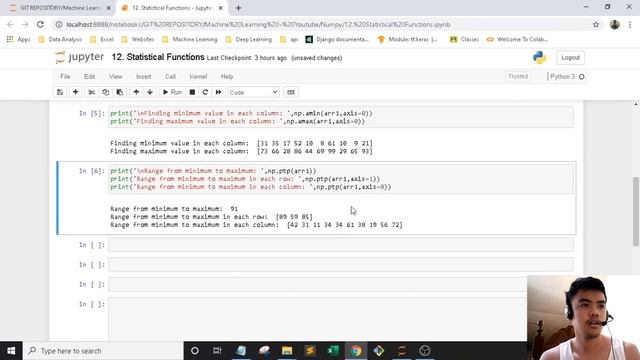Open the Excel bookmark folder
This screenshot has height=360, width=640.
tap(102, 39)
